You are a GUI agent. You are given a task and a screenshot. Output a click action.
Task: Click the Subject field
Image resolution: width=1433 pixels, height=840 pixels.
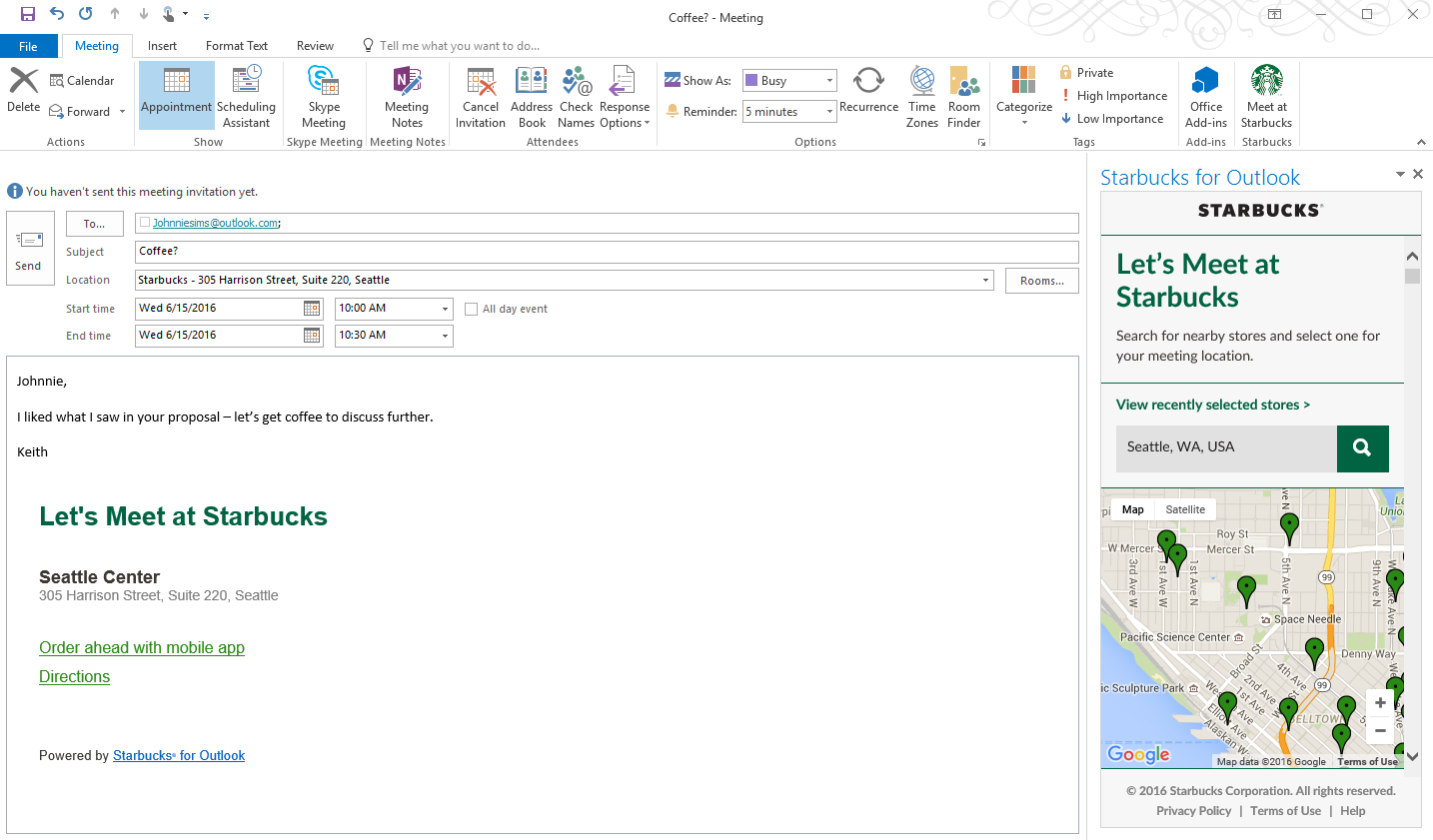click(607, 252)
